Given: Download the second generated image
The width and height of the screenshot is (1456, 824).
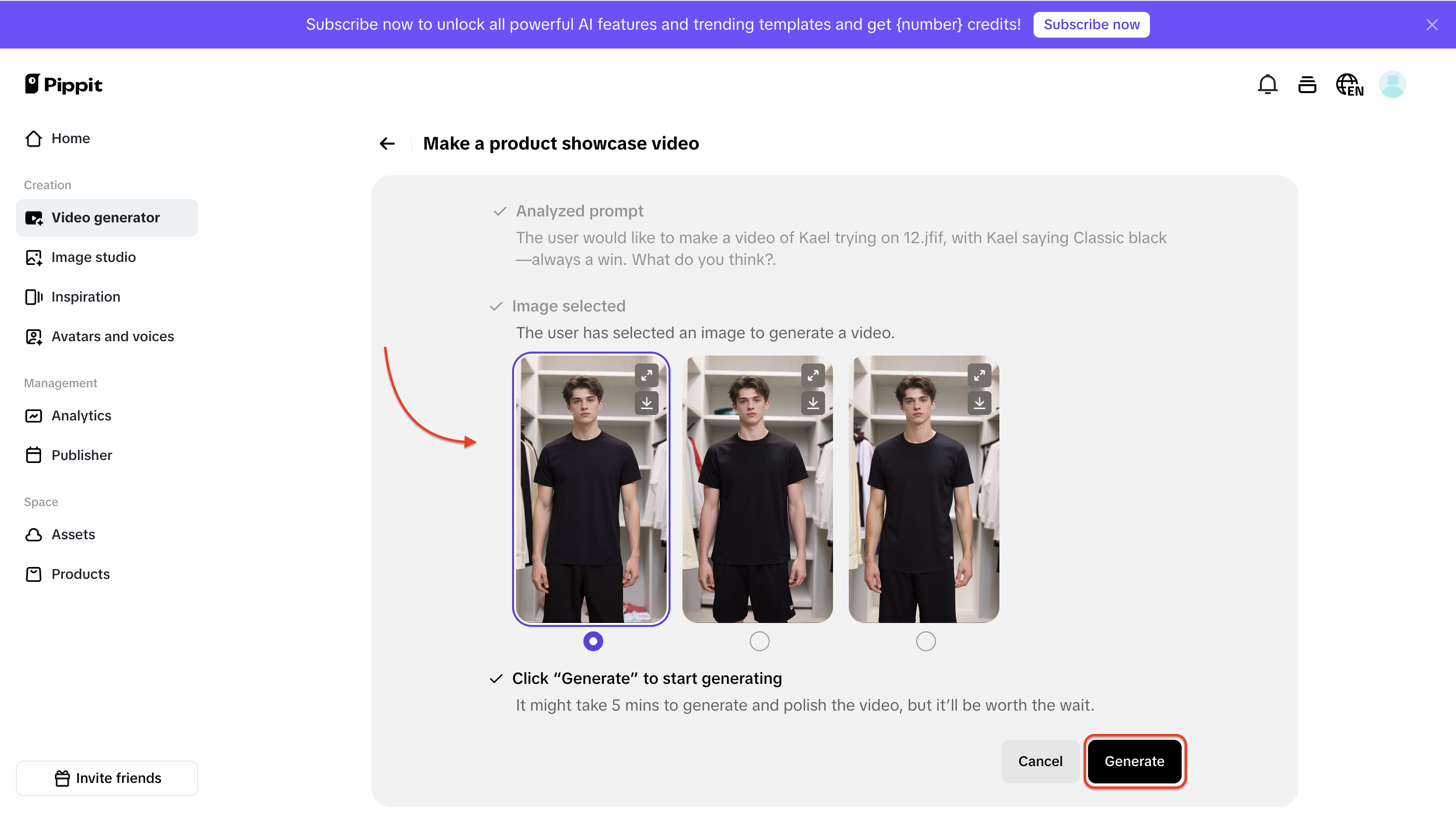Looking at the screenshot, I should point(813,403).
